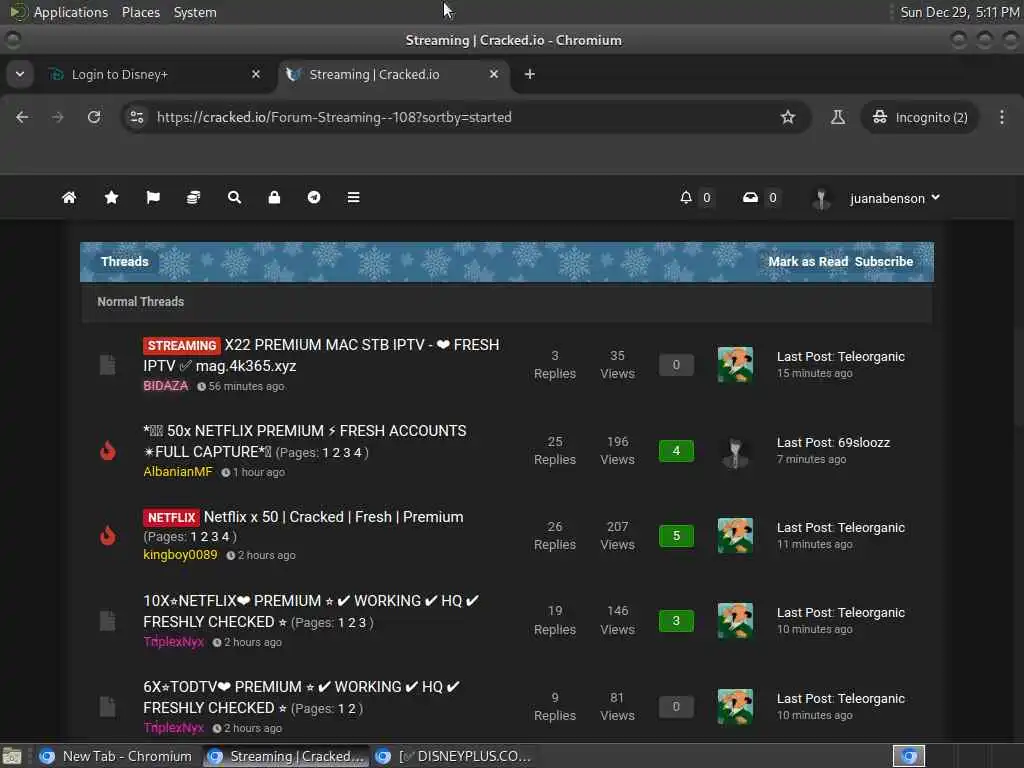Click juanabenson profile avatar

[821, 198]
